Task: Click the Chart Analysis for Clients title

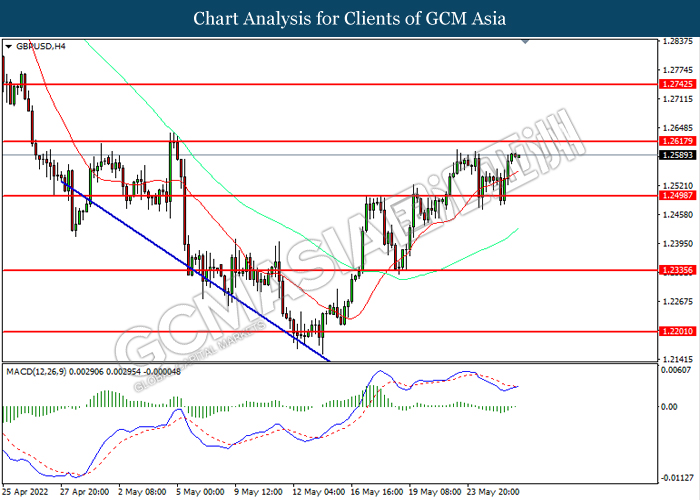Action: pos(350,19)
